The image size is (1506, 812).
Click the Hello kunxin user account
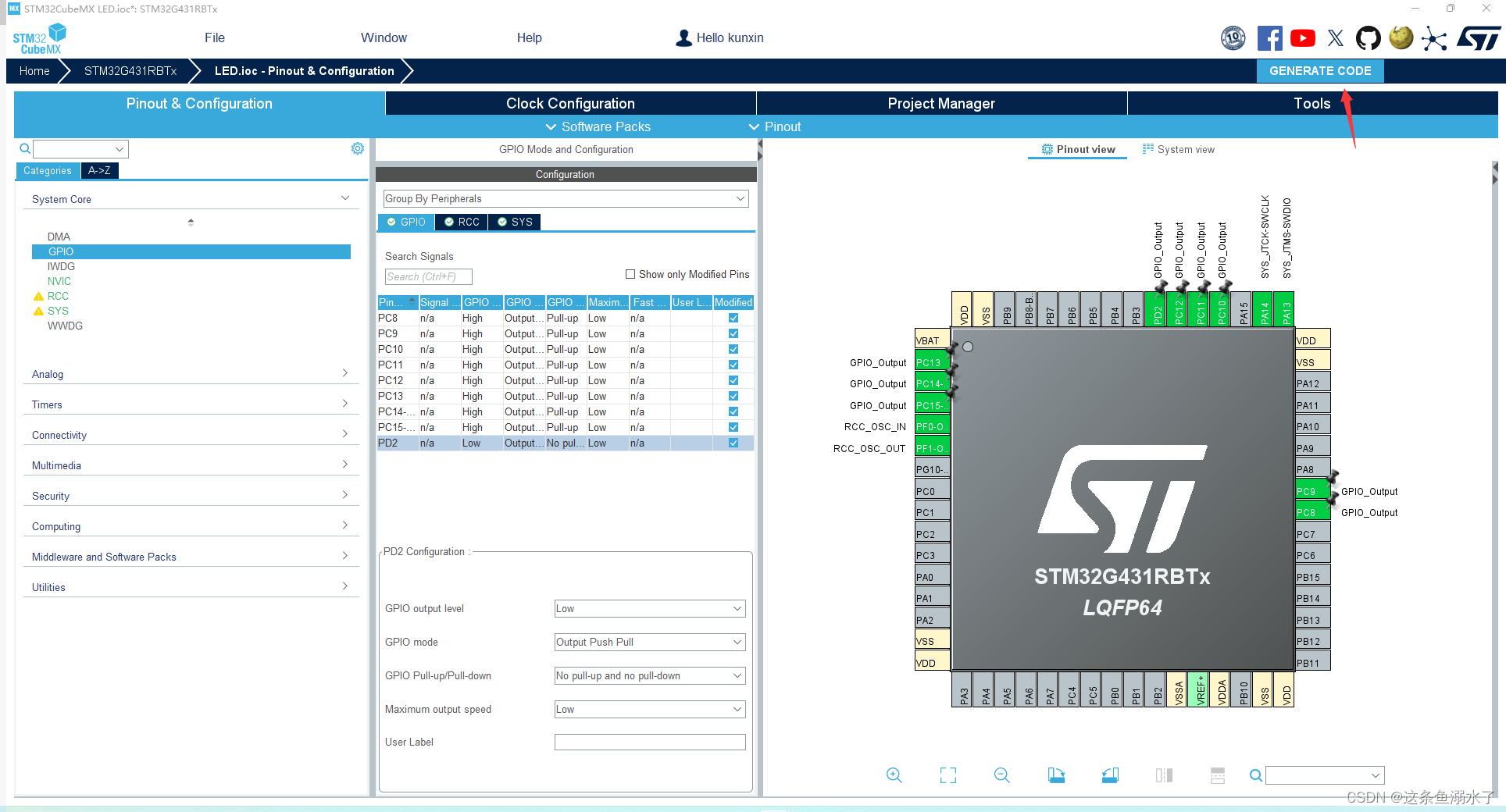point(719,37)
